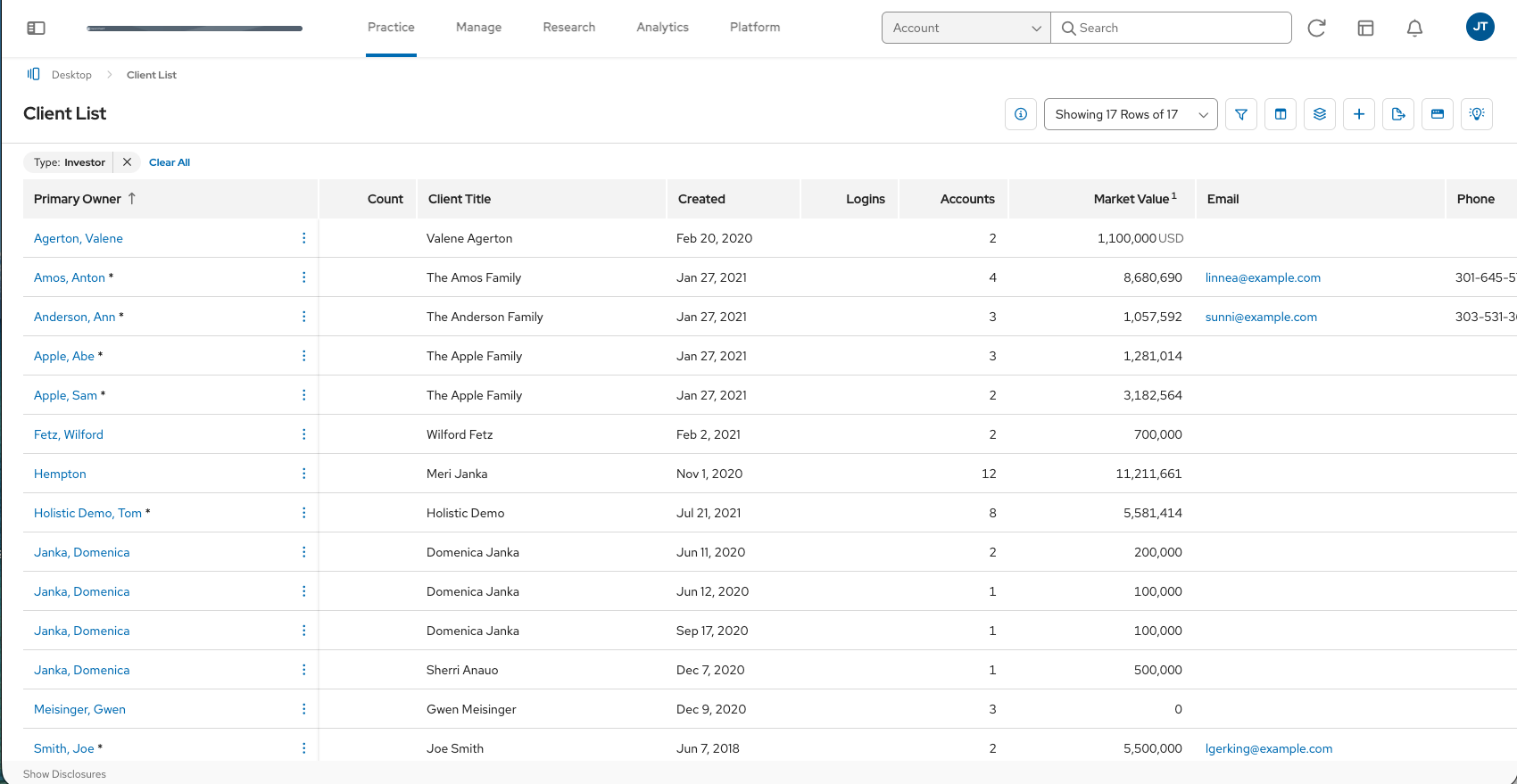Open row menu for Hempton
1517x784 pixels.
pos(303,474)
